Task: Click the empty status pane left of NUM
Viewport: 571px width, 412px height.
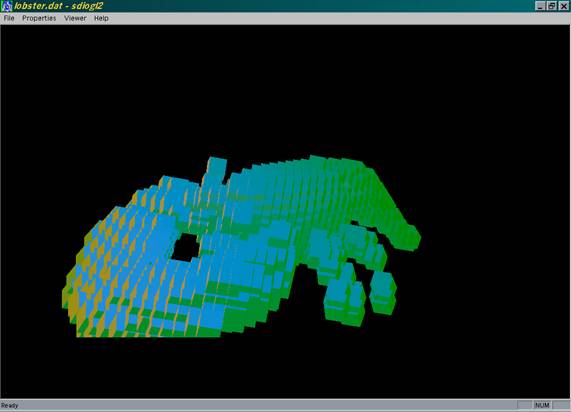Action: click(524, 405)
